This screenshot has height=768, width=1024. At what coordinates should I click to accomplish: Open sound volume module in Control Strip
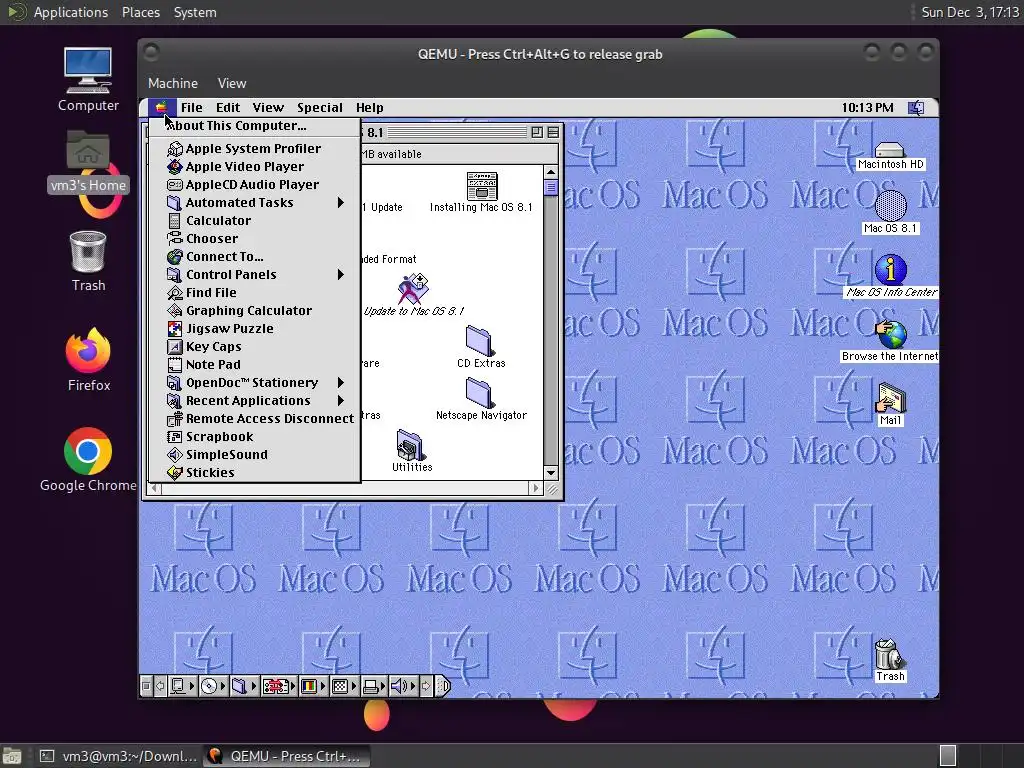pos(404,686)
